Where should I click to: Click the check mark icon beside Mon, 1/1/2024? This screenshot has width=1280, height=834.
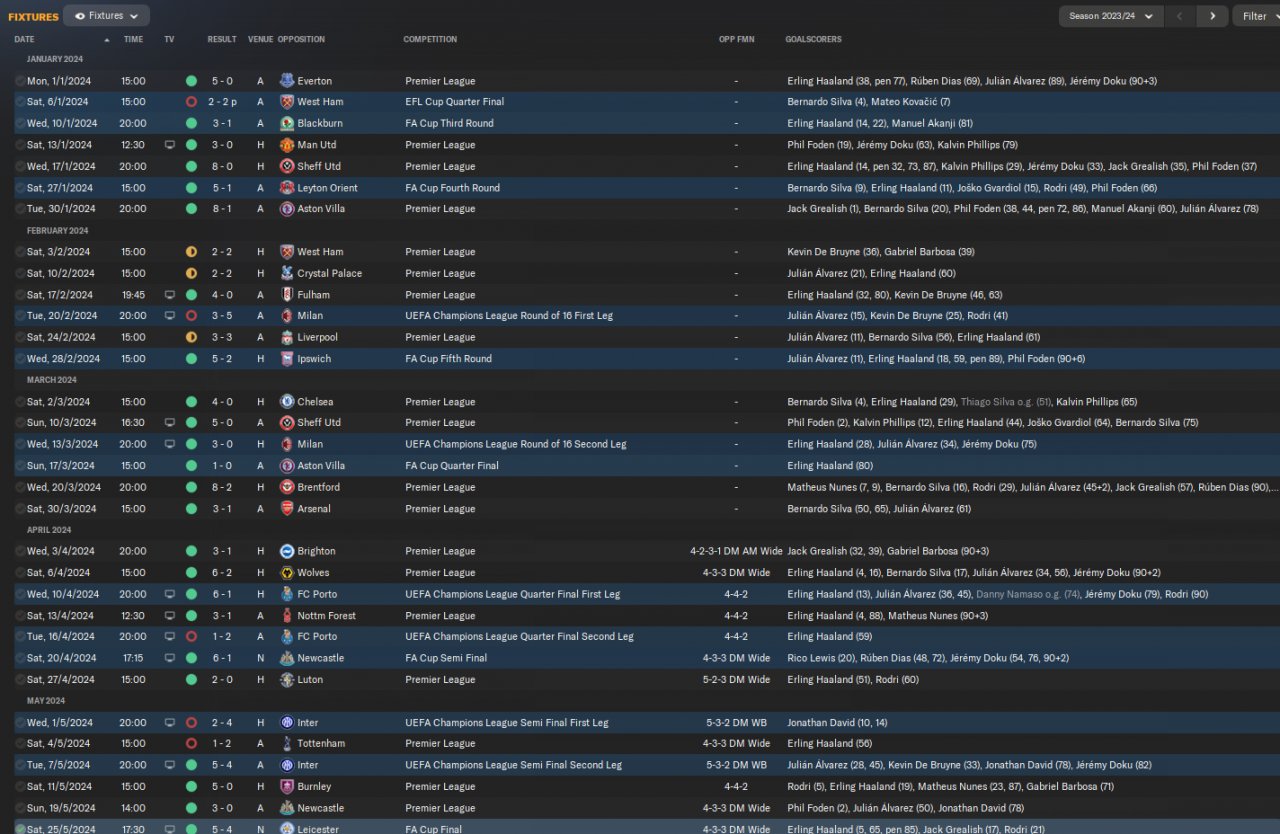coord(20,81)
